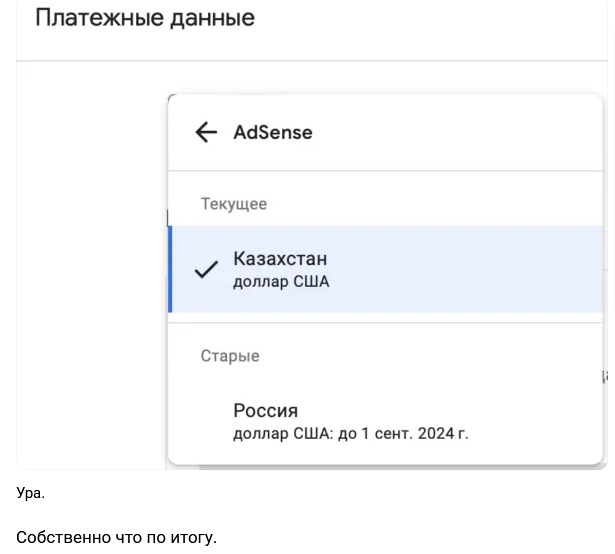
Task: Select the old Россия payment profile
Action: coord(385,421)
